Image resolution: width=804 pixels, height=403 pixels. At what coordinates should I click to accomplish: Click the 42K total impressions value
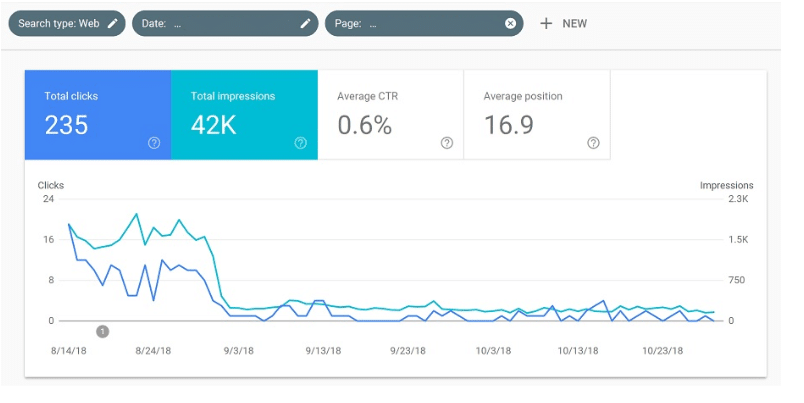tap(214, 125)
